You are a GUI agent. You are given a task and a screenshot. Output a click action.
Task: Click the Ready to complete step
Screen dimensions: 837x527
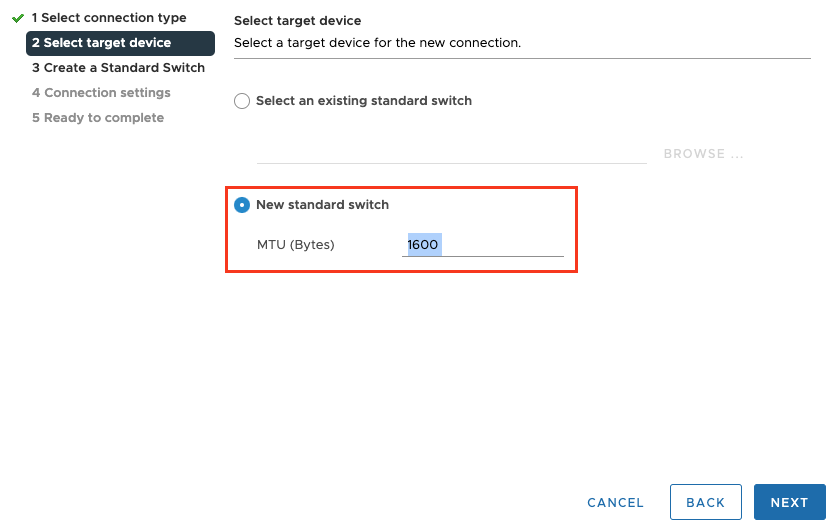(x=97, y=118)
